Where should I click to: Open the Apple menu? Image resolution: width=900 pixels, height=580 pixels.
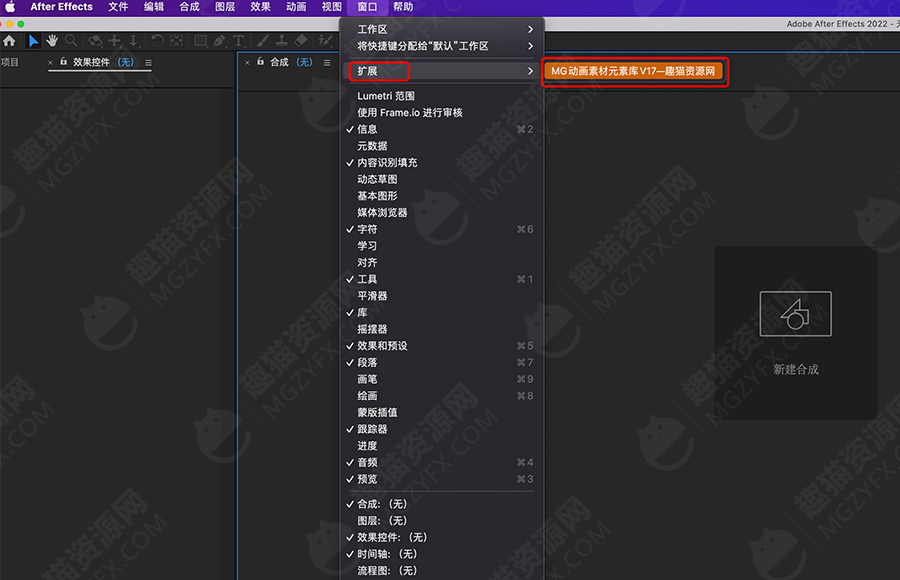(10, 7)
